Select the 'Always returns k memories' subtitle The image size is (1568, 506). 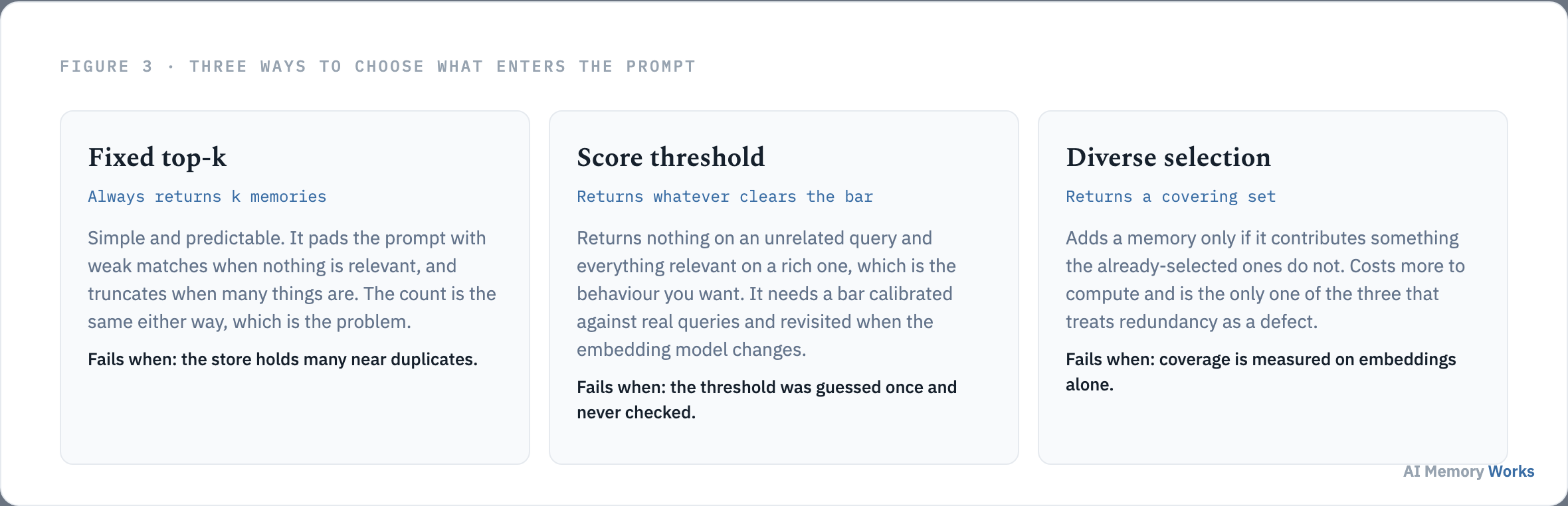point(207,197)
